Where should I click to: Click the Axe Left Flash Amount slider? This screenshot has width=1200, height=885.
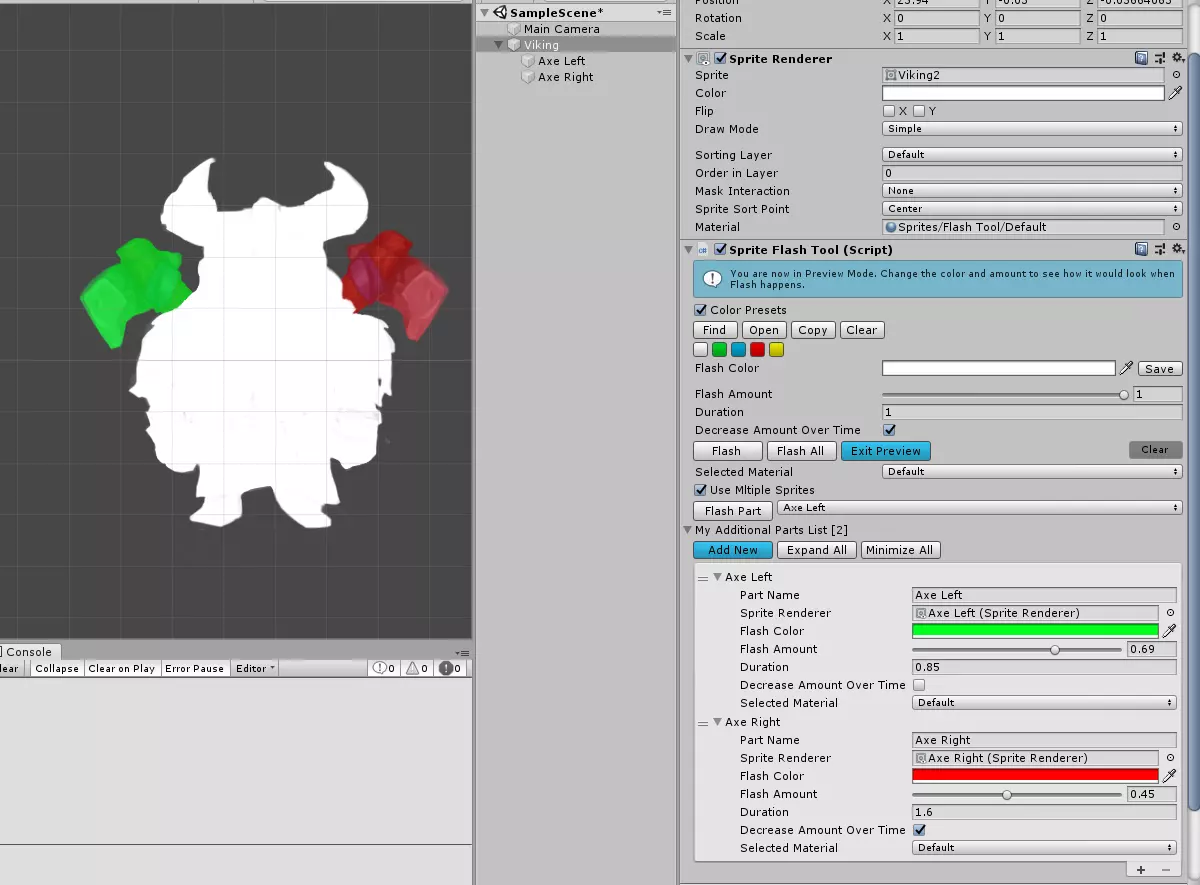[x=1018, y=649]
